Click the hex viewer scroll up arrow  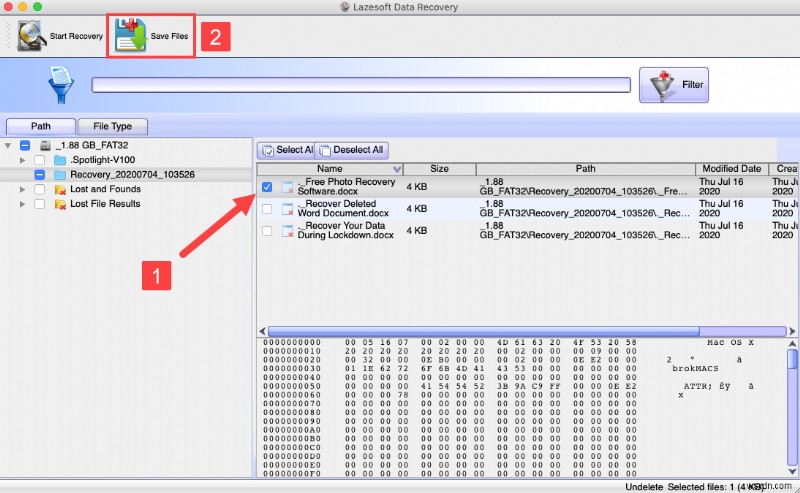coord(792,344)
